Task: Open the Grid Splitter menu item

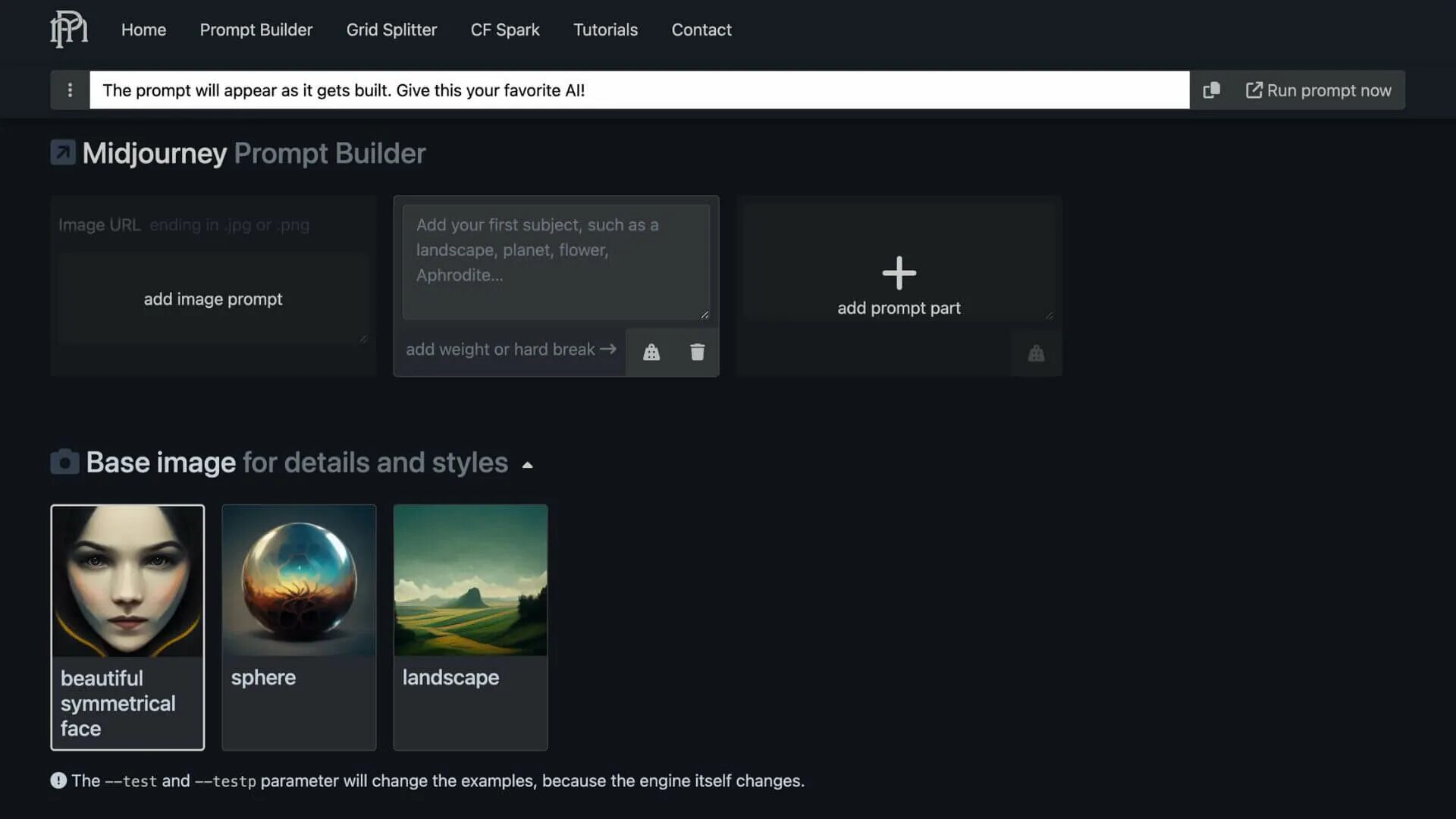Action: 391,28
